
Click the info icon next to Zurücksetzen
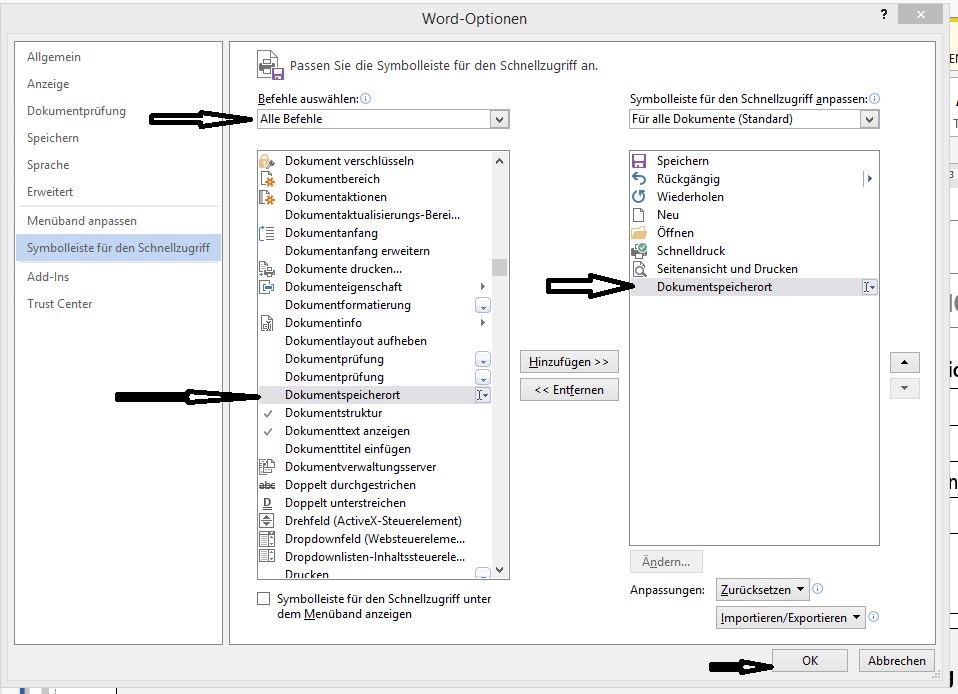click(817, 589)
